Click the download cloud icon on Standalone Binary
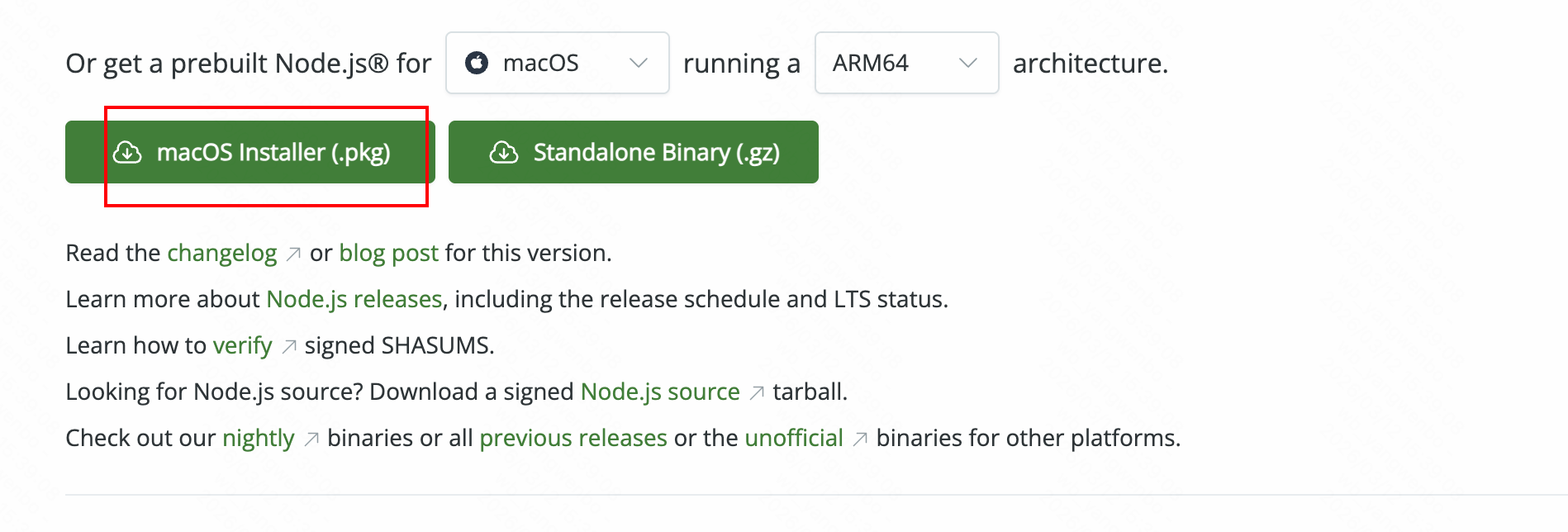The image size is (1568, 532). [504, 152]
